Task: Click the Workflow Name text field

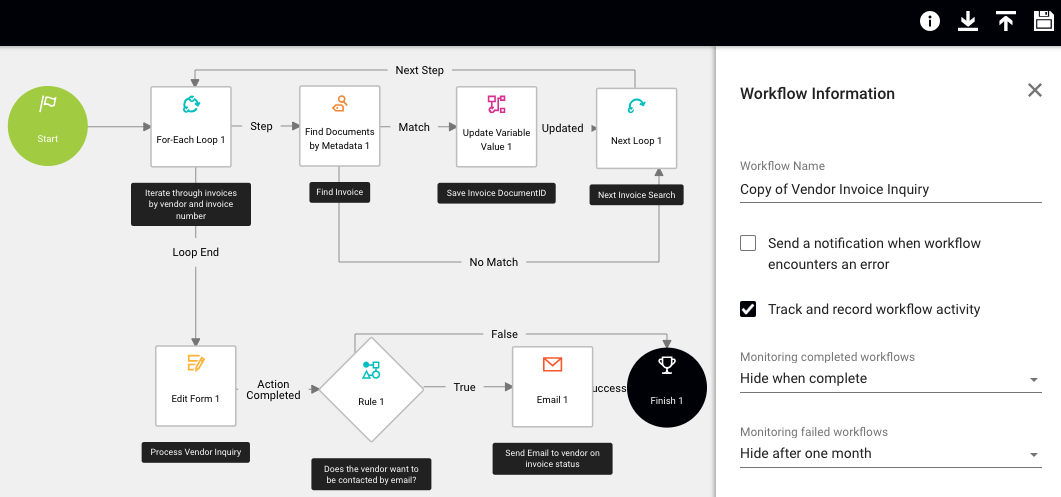Action: tap(889, 189)
